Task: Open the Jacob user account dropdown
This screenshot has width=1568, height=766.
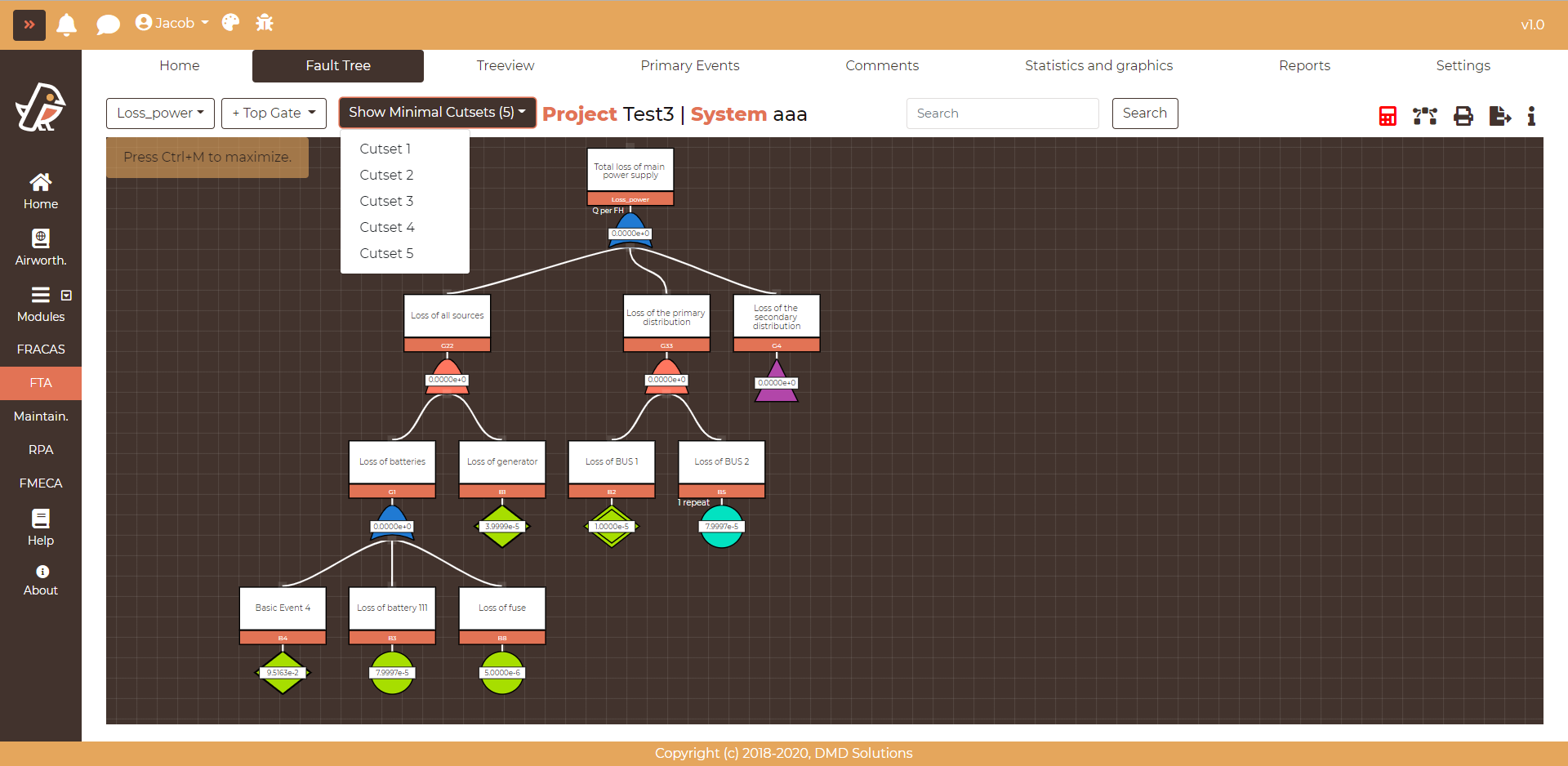Action: coord(172,23)
